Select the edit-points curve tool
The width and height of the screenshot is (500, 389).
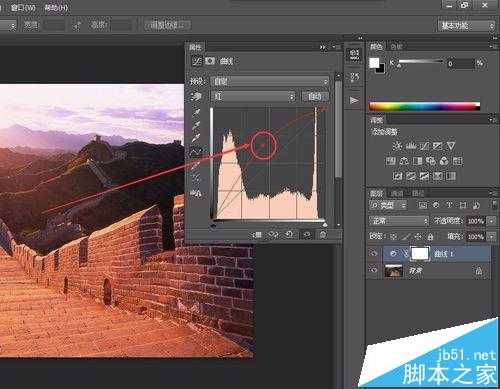click(x=196, y=151)
